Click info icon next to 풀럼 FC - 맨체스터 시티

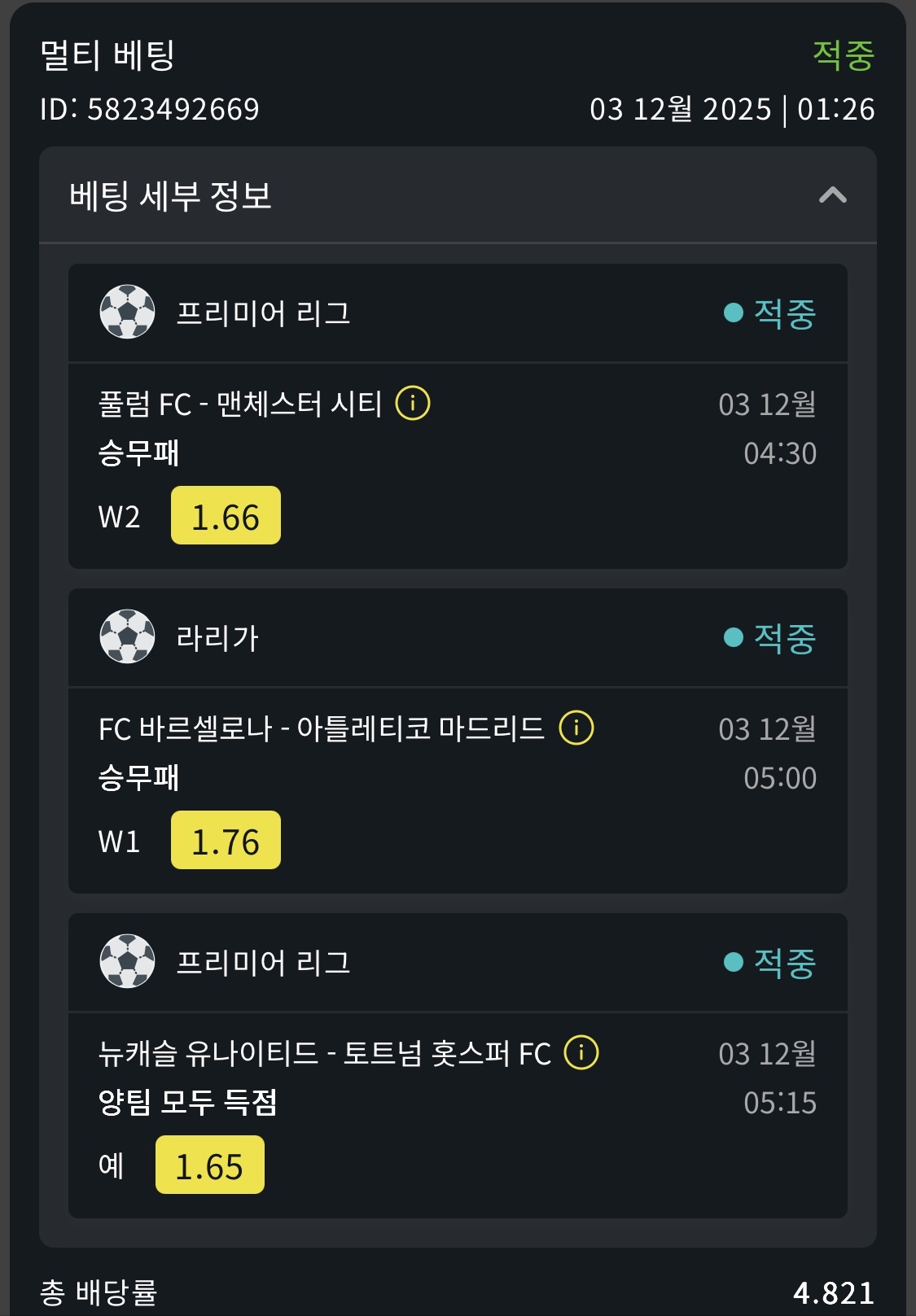[x=413, y=403]
